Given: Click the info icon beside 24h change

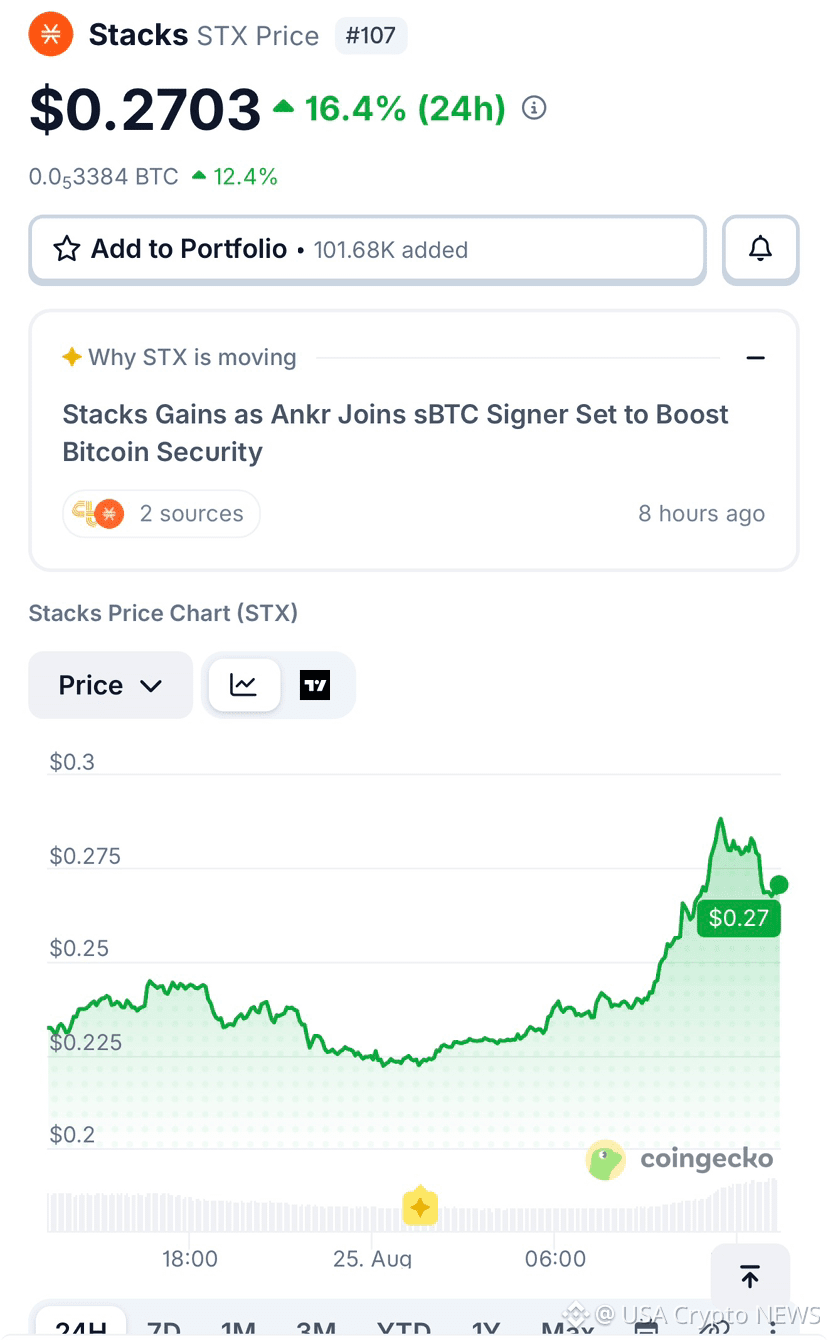Looking at the screenshot, I should [535, 108].
